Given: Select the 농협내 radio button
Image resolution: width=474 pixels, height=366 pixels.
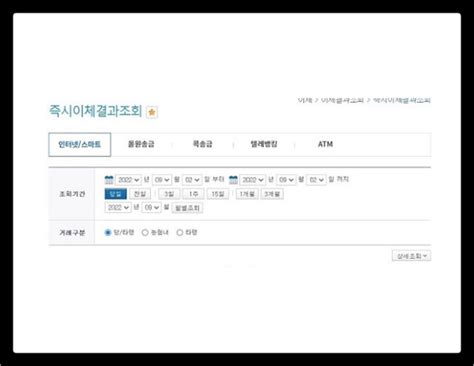Looking at the screenshot, I should pyautogui.click(x=145, y=232).
